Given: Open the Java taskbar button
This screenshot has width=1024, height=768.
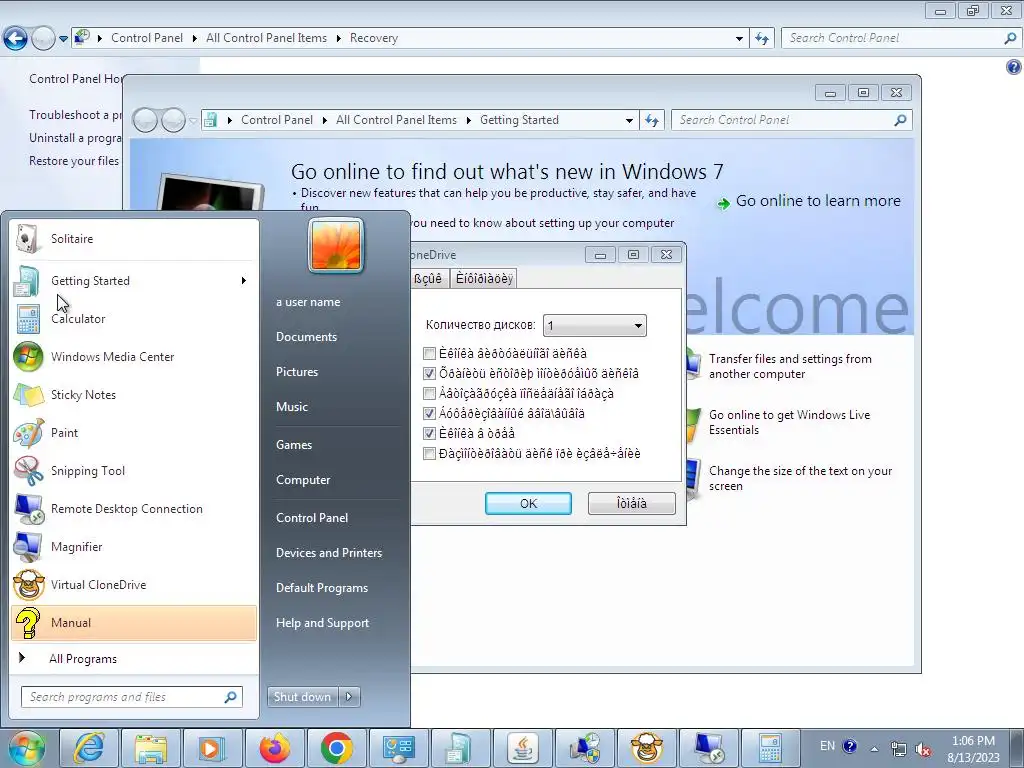Looking at the screenshot, I should pyautogui.click(x=522, y=748).
